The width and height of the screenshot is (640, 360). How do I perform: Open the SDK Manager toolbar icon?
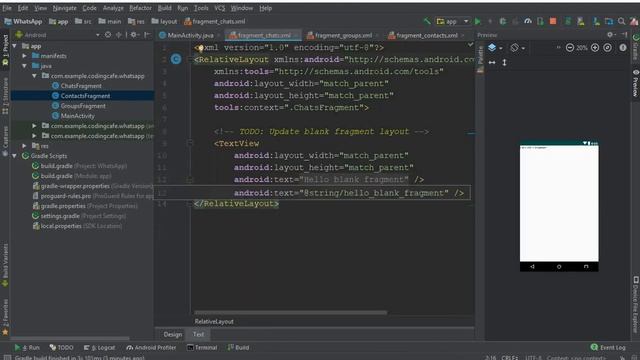click(596, 21)
